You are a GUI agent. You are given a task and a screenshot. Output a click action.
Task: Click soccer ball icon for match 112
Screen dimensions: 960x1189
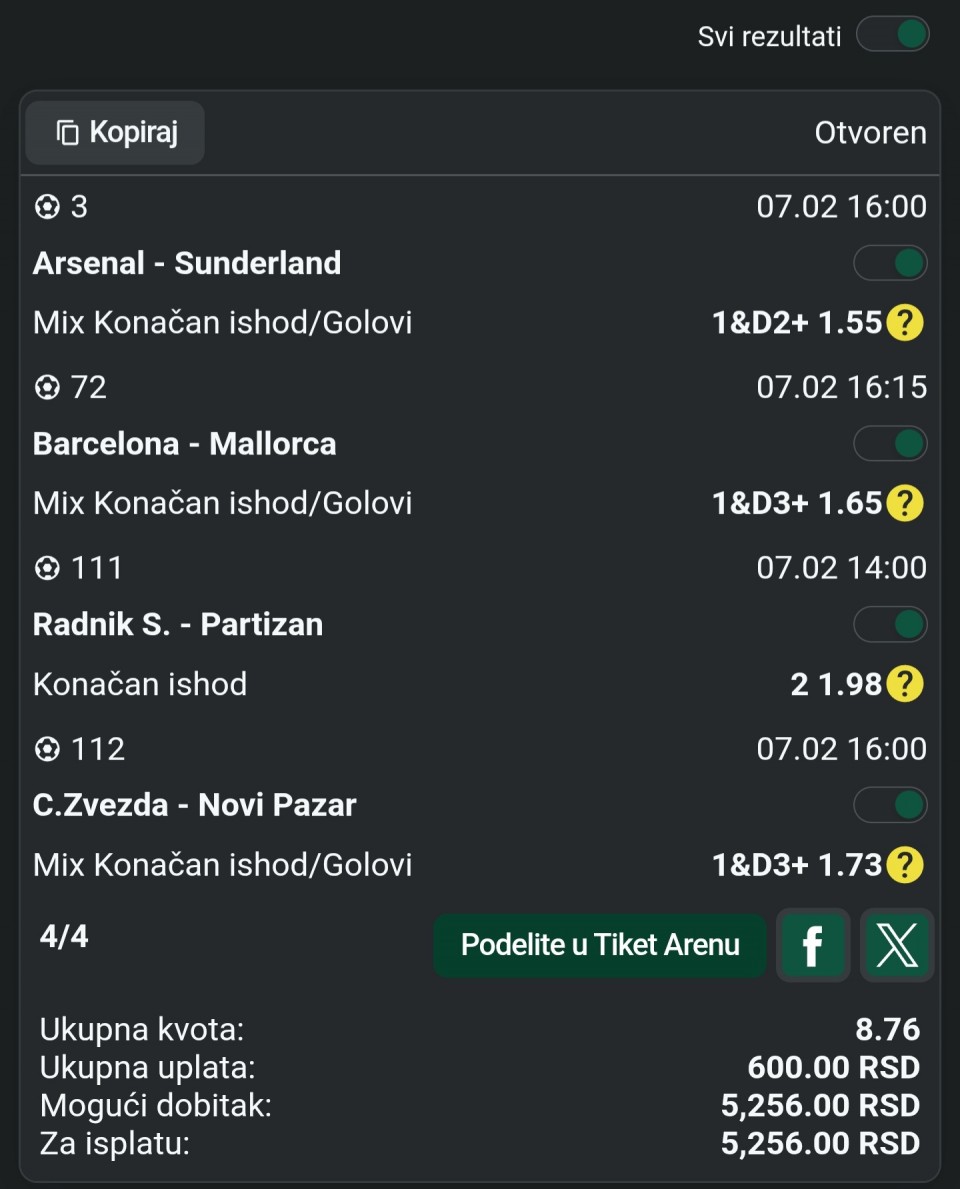(x=47, y=749)
